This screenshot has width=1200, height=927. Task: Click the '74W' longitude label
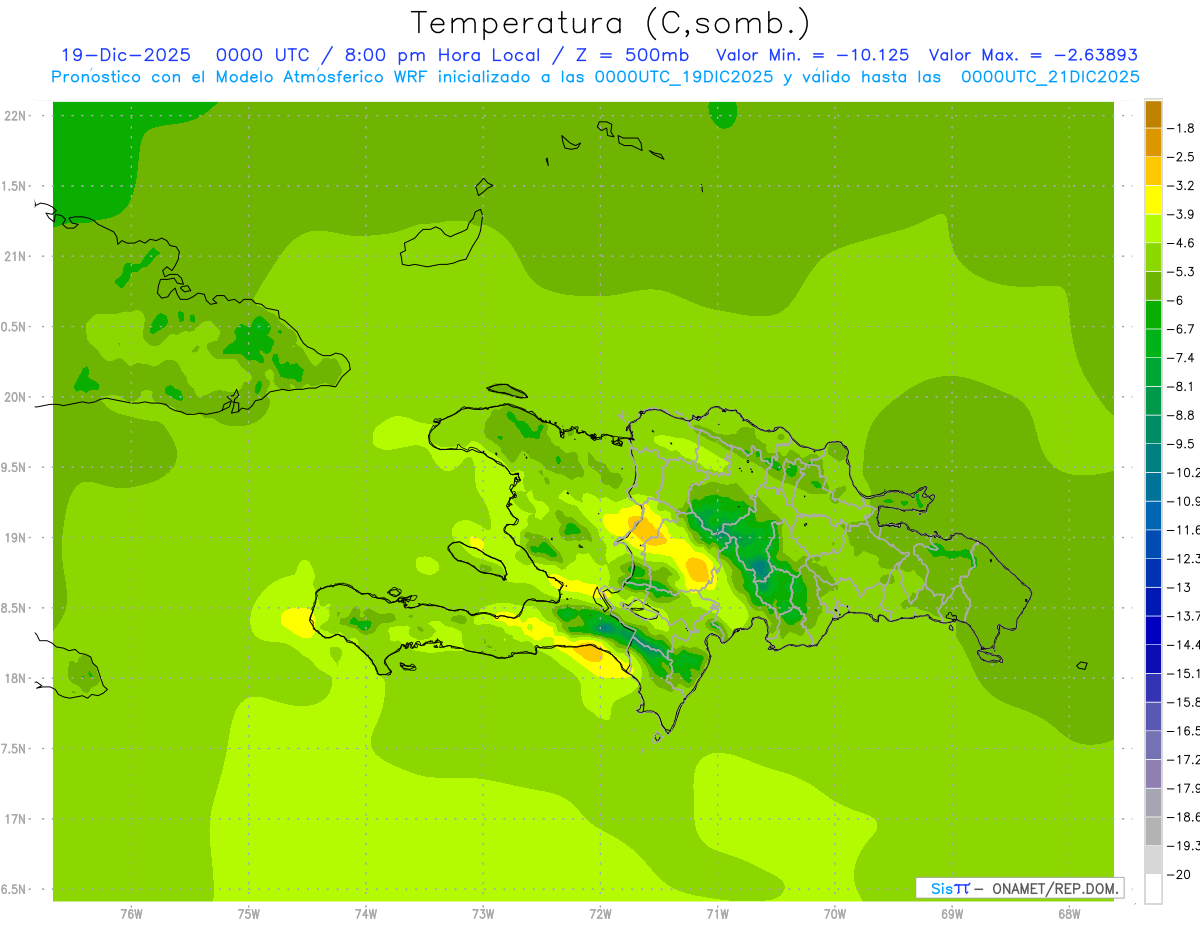pos(366,914)
